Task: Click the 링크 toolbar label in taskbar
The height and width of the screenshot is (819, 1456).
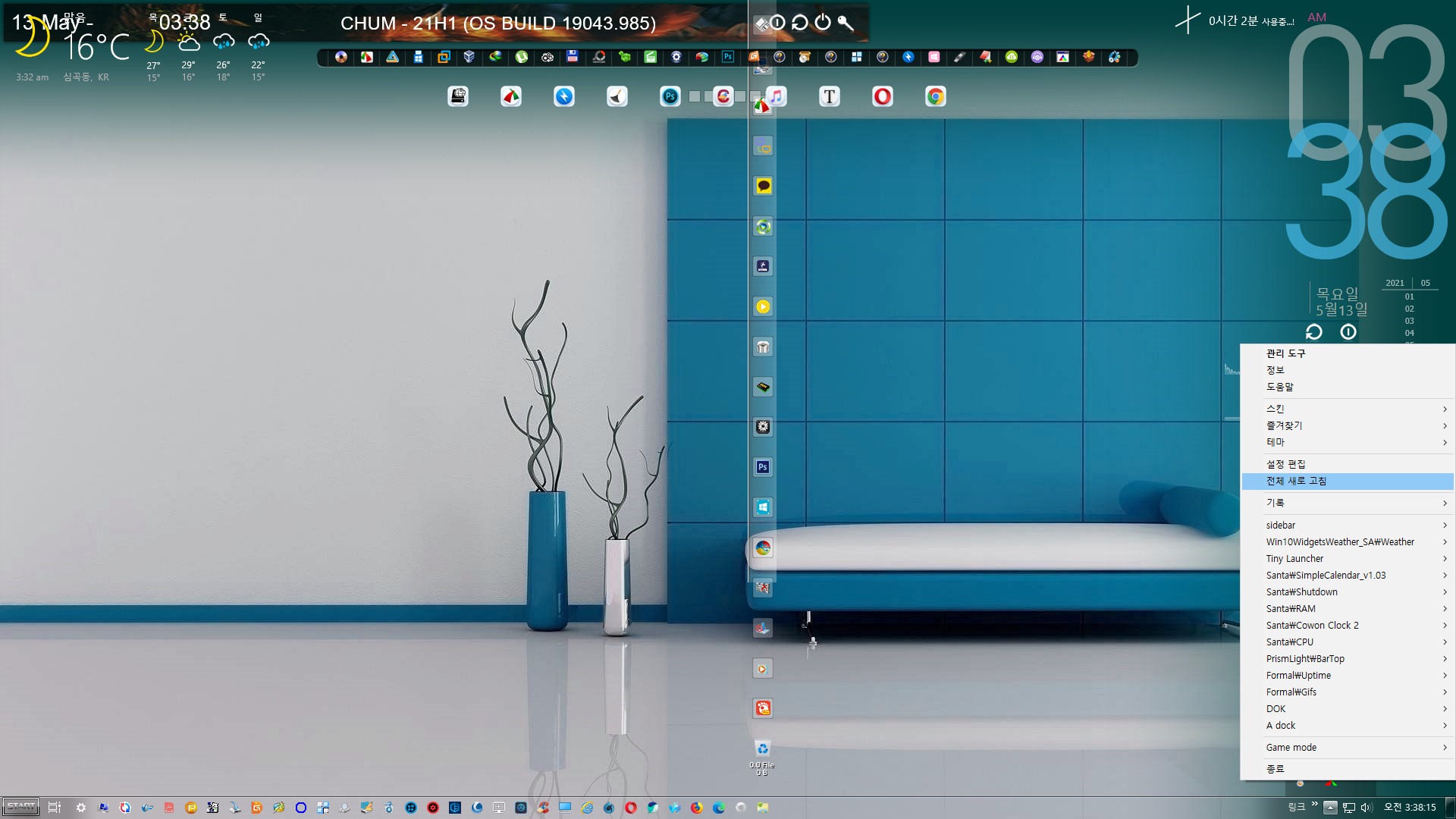Action: [x=1296, y=808]
